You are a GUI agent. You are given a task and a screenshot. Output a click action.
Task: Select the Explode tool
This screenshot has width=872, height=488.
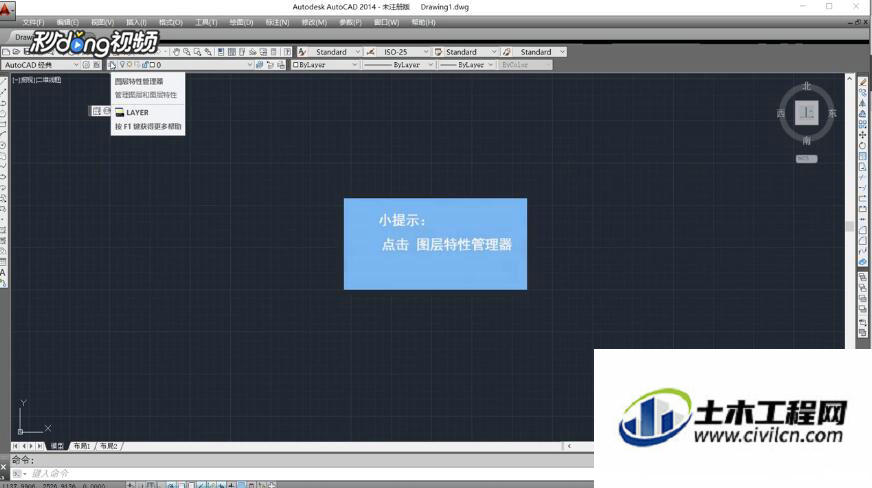(x=863, y=262)
